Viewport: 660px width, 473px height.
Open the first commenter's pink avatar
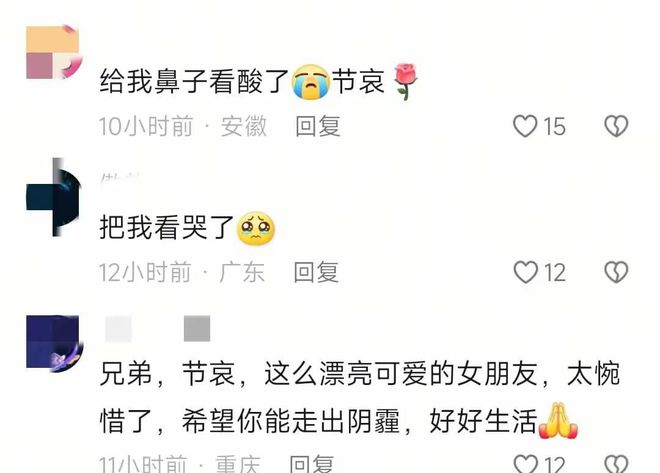coord(53,52)
